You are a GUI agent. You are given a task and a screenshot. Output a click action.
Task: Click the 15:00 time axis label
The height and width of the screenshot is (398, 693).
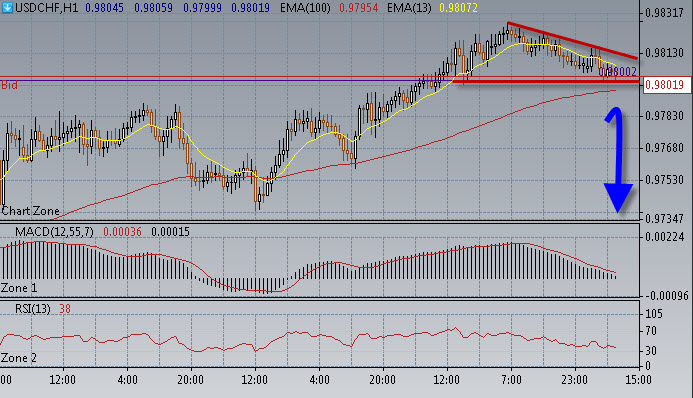pos(638,380)
